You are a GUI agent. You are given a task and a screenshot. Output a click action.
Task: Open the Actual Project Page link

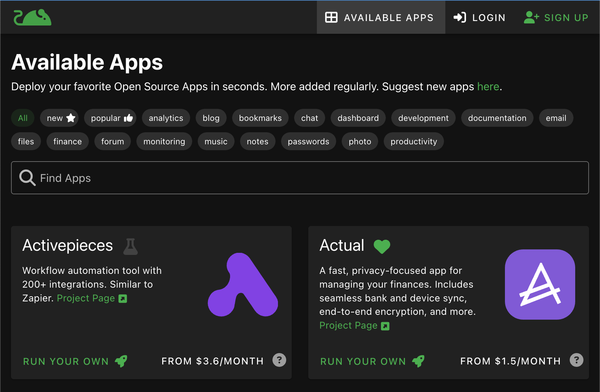[x=355, y=326]
